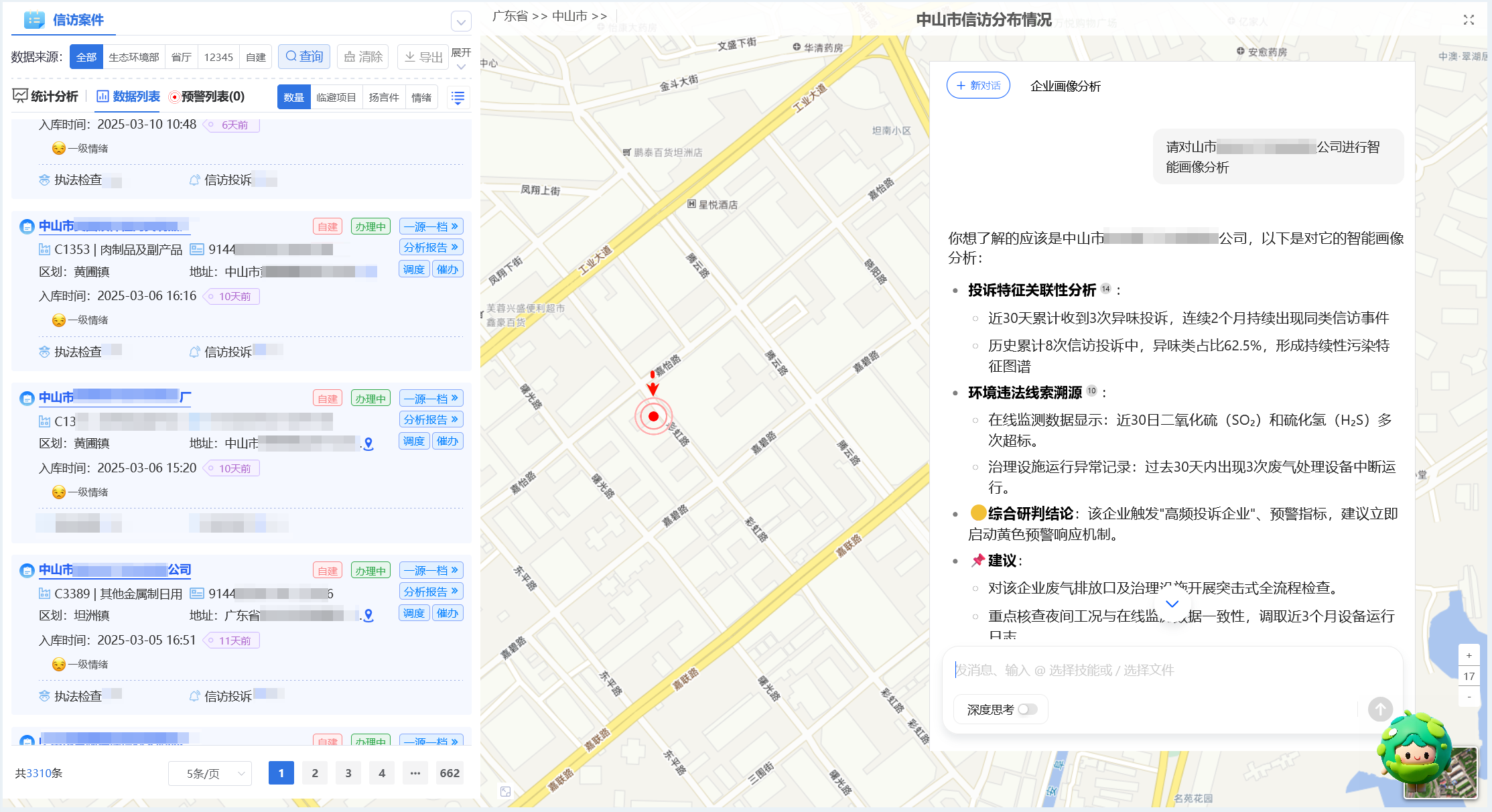1492x812 pixels.
Task: Start a 新对话 conversation
Action: click(978, 85)
